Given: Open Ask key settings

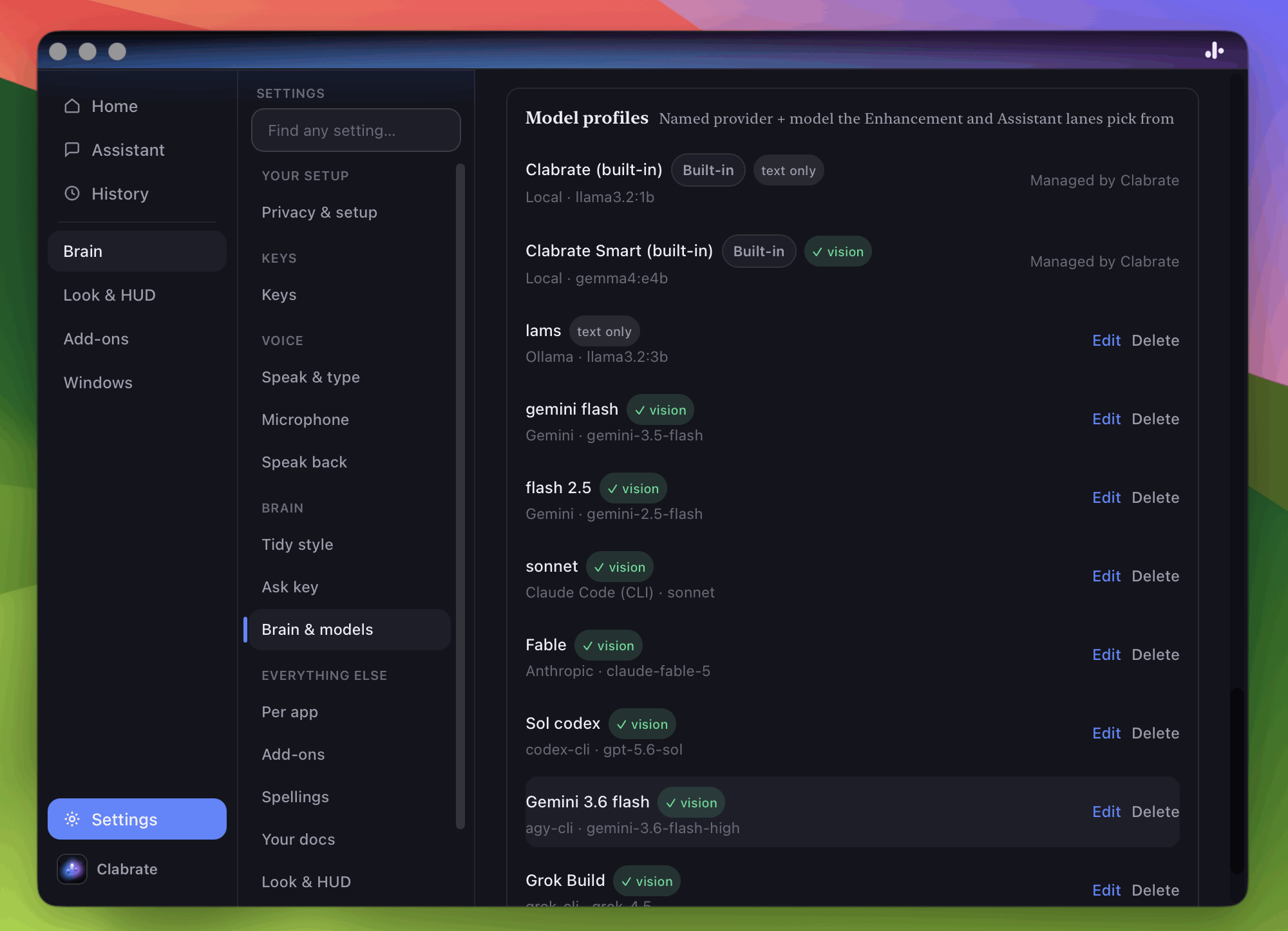Looking at the screenshot, I should [350, 587].
